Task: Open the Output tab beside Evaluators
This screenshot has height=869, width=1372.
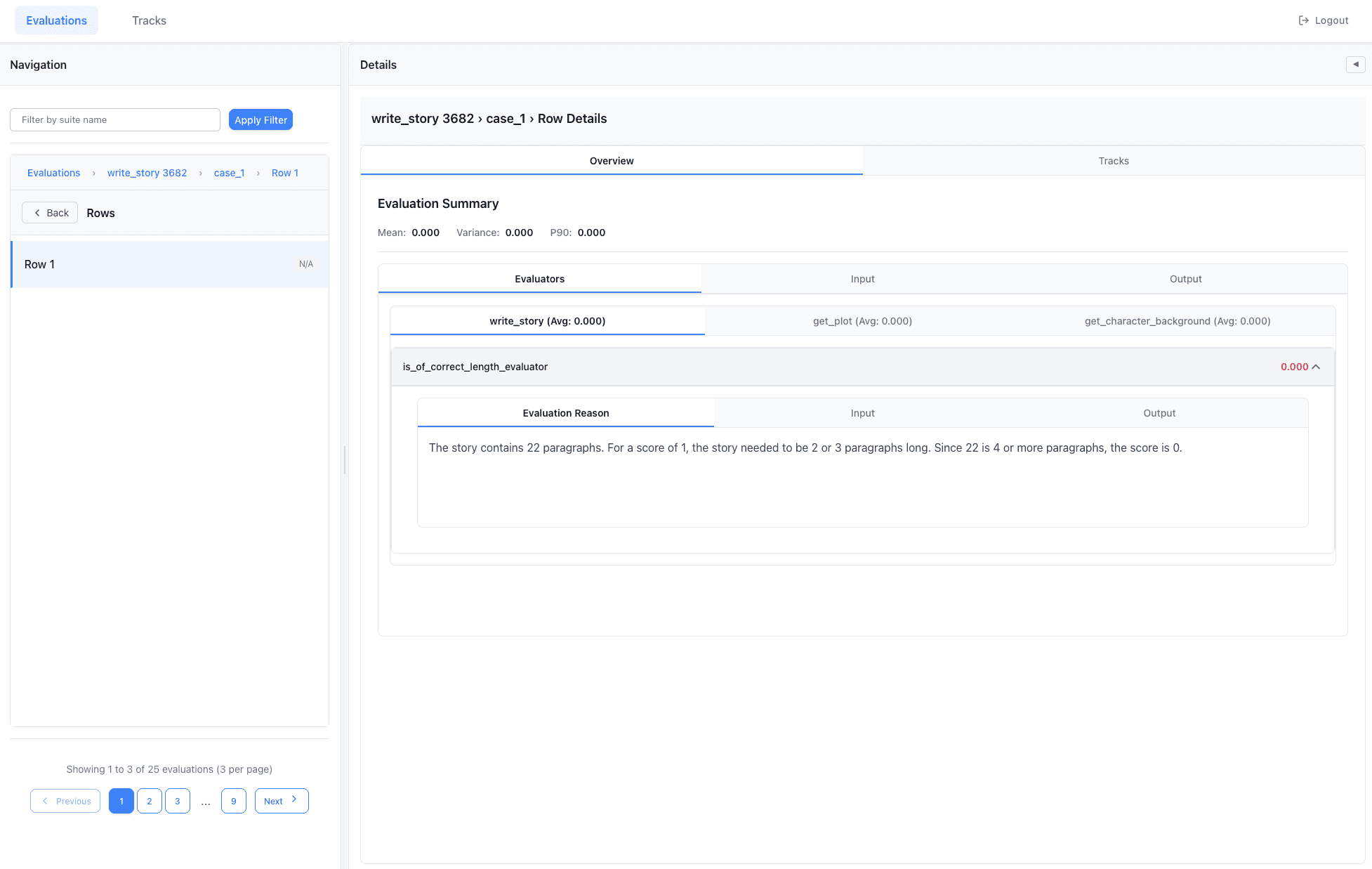Action: [1185, 279]
